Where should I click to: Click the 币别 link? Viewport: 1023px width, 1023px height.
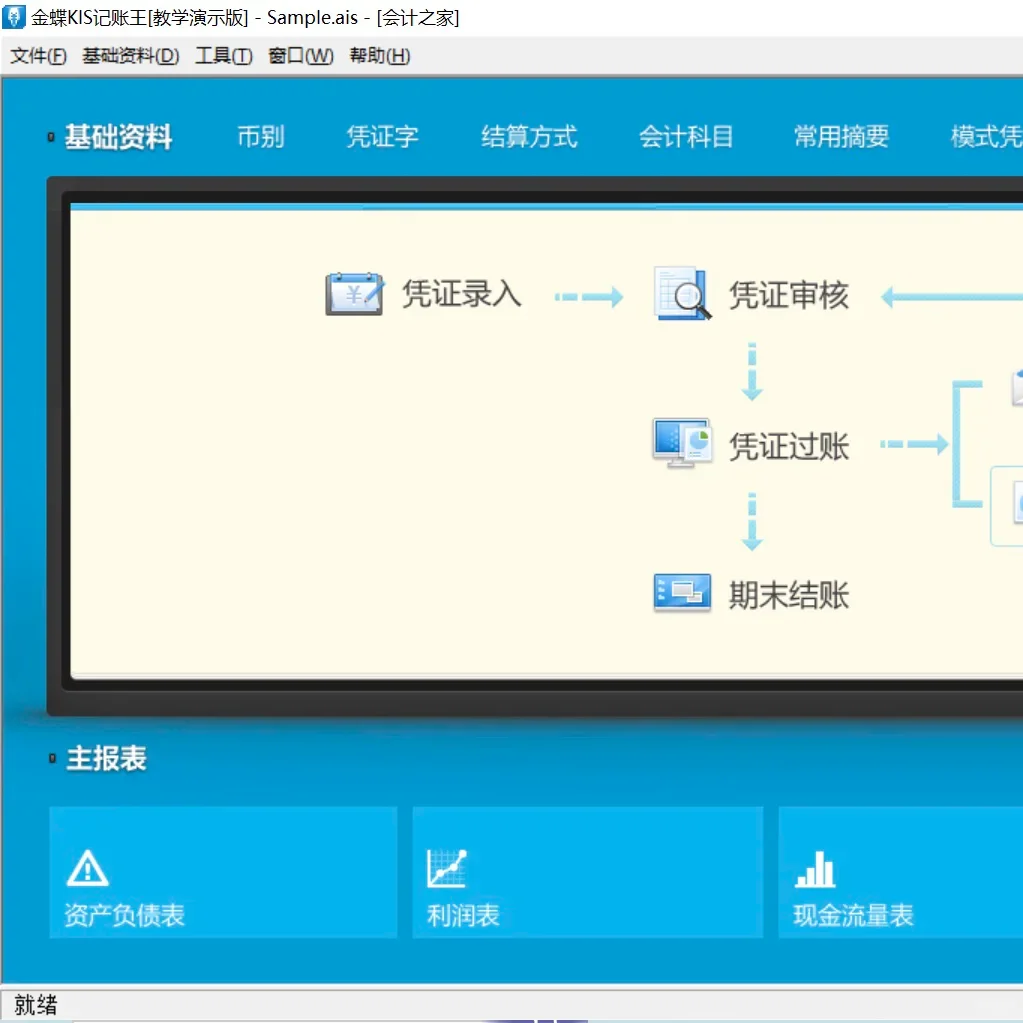pyautogui.click(x=261, y=137)
